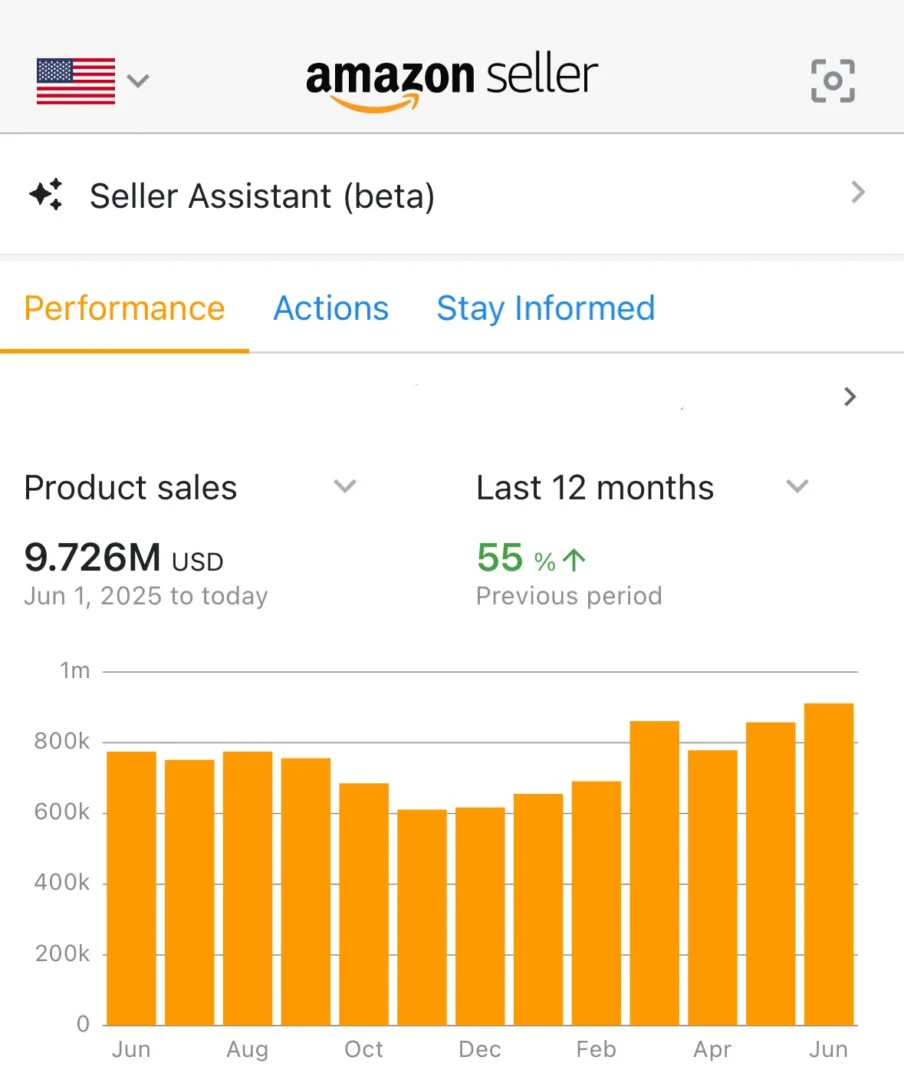Click the 9.726M USD sales total
Viewport: 904px width, 1080px height.
point(124,557)
